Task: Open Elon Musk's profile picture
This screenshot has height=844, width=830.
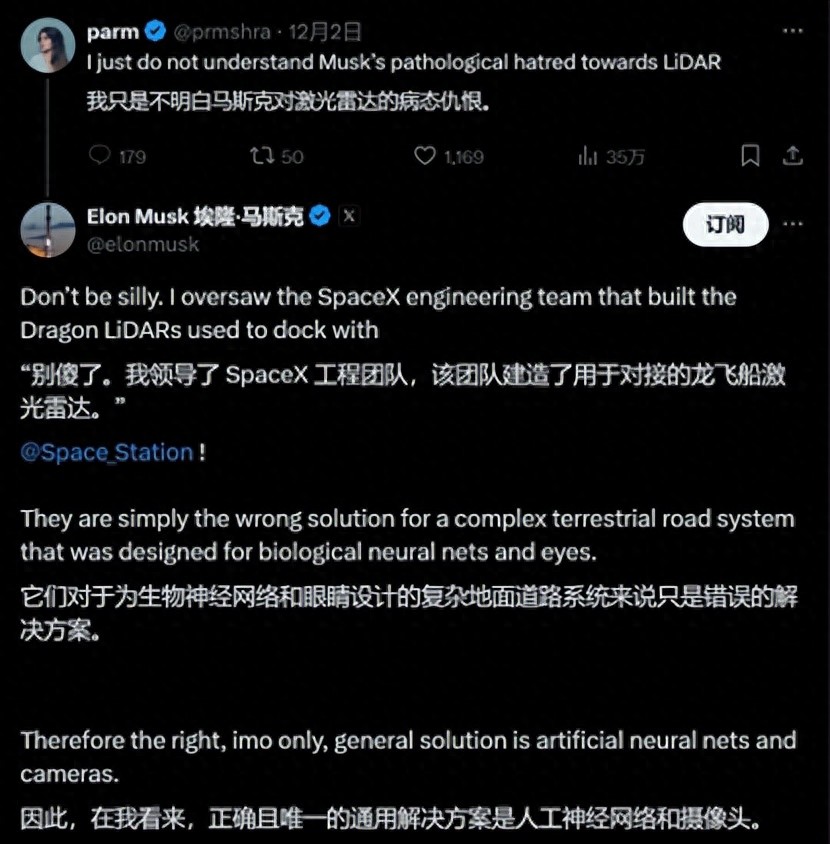Action: pos(48,230)
